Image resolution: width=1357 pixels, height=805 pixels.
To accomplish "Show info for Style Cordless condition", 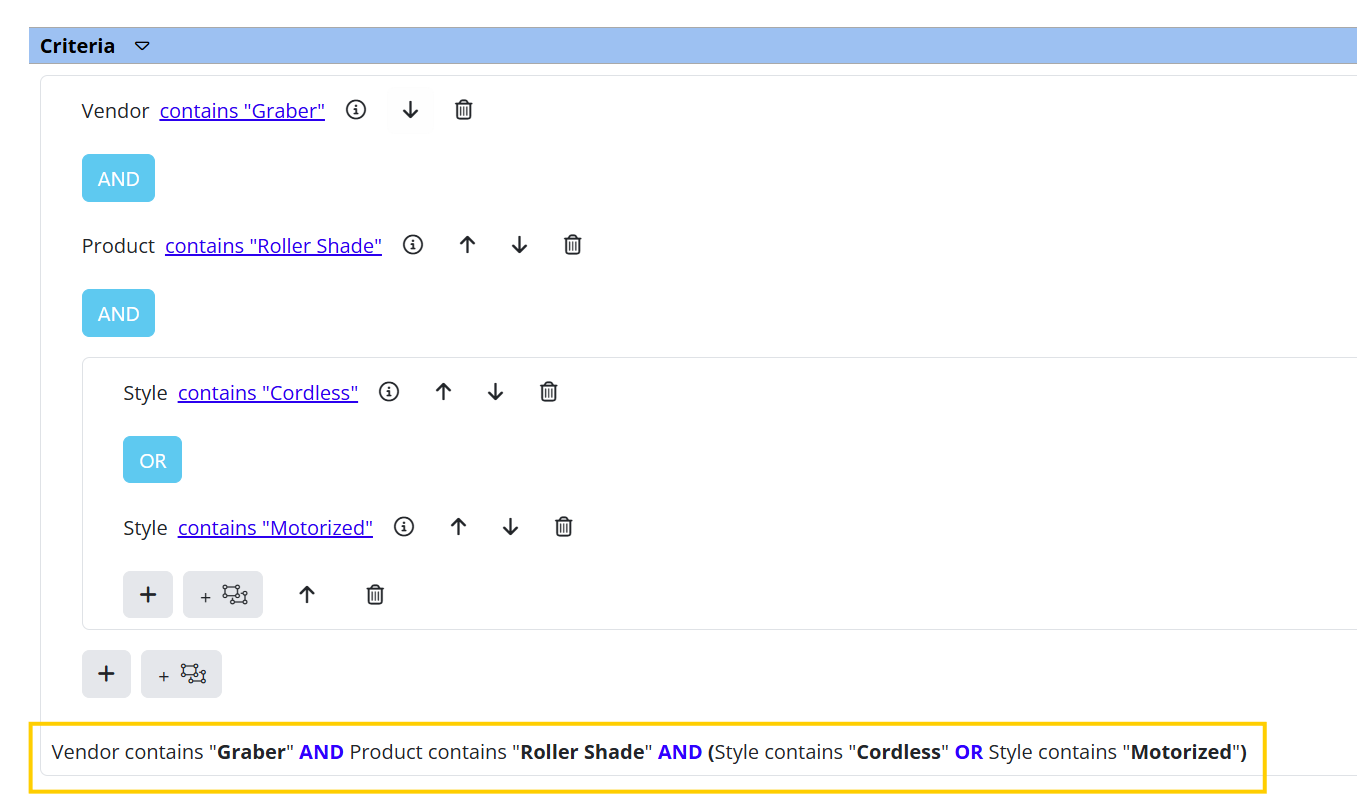I will click(389, 392).
